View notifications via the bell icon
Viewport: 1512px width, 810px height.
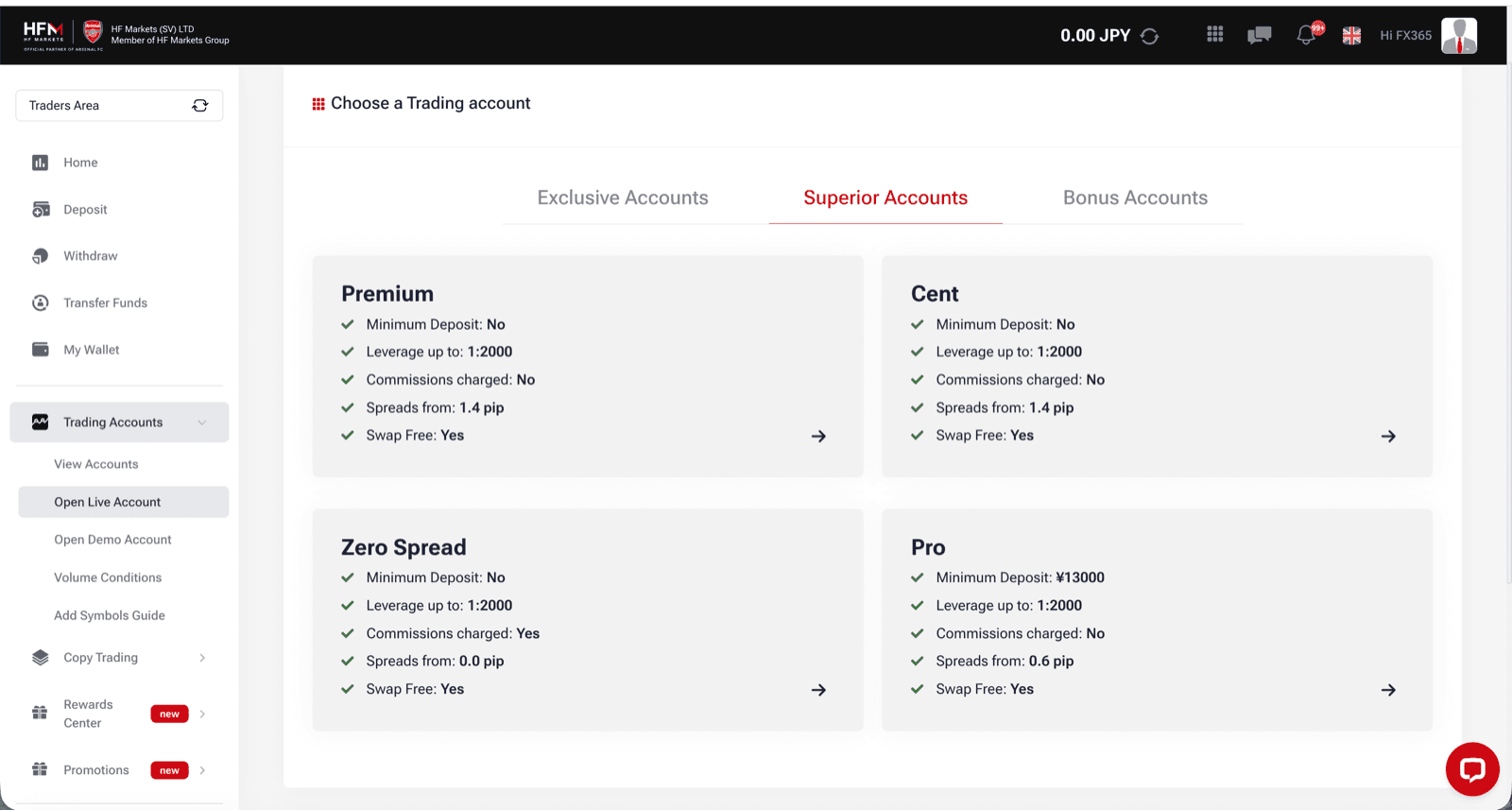click(1306, 35)
